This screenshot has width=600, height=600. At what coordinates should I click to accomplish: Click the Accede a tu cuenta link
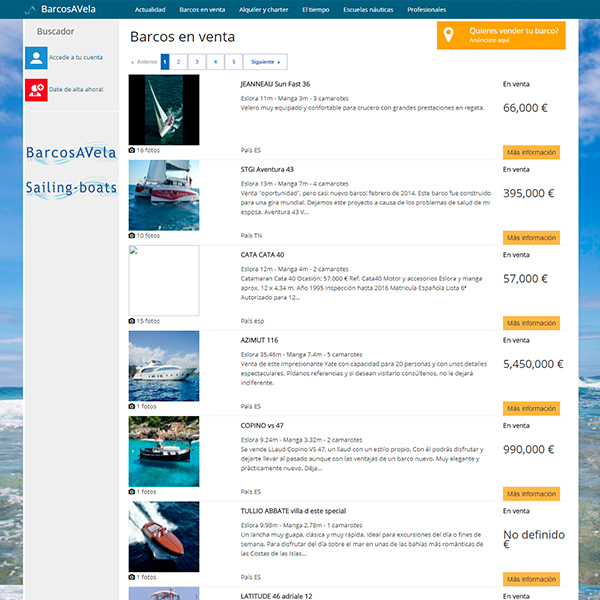pos(76,57)
